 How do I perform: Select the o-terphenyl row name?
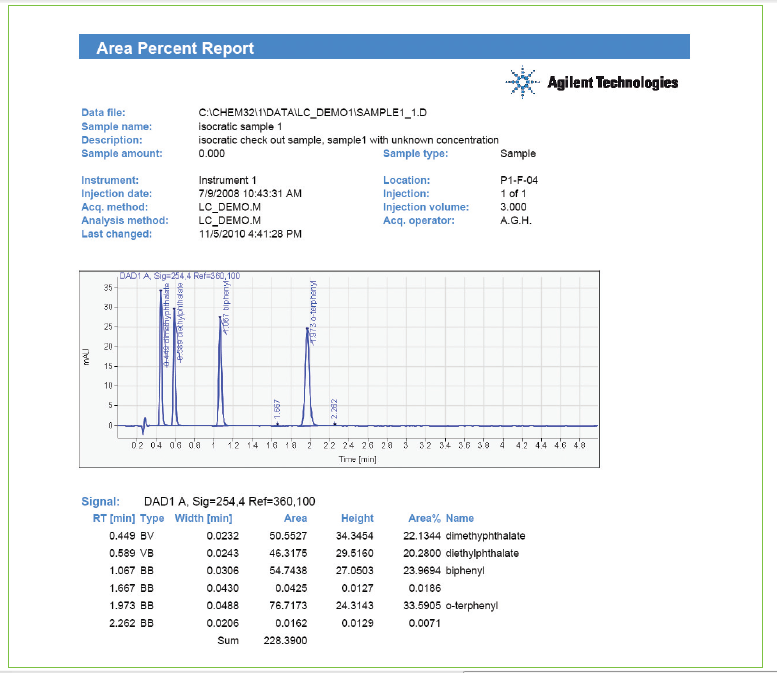click(475, 606)
